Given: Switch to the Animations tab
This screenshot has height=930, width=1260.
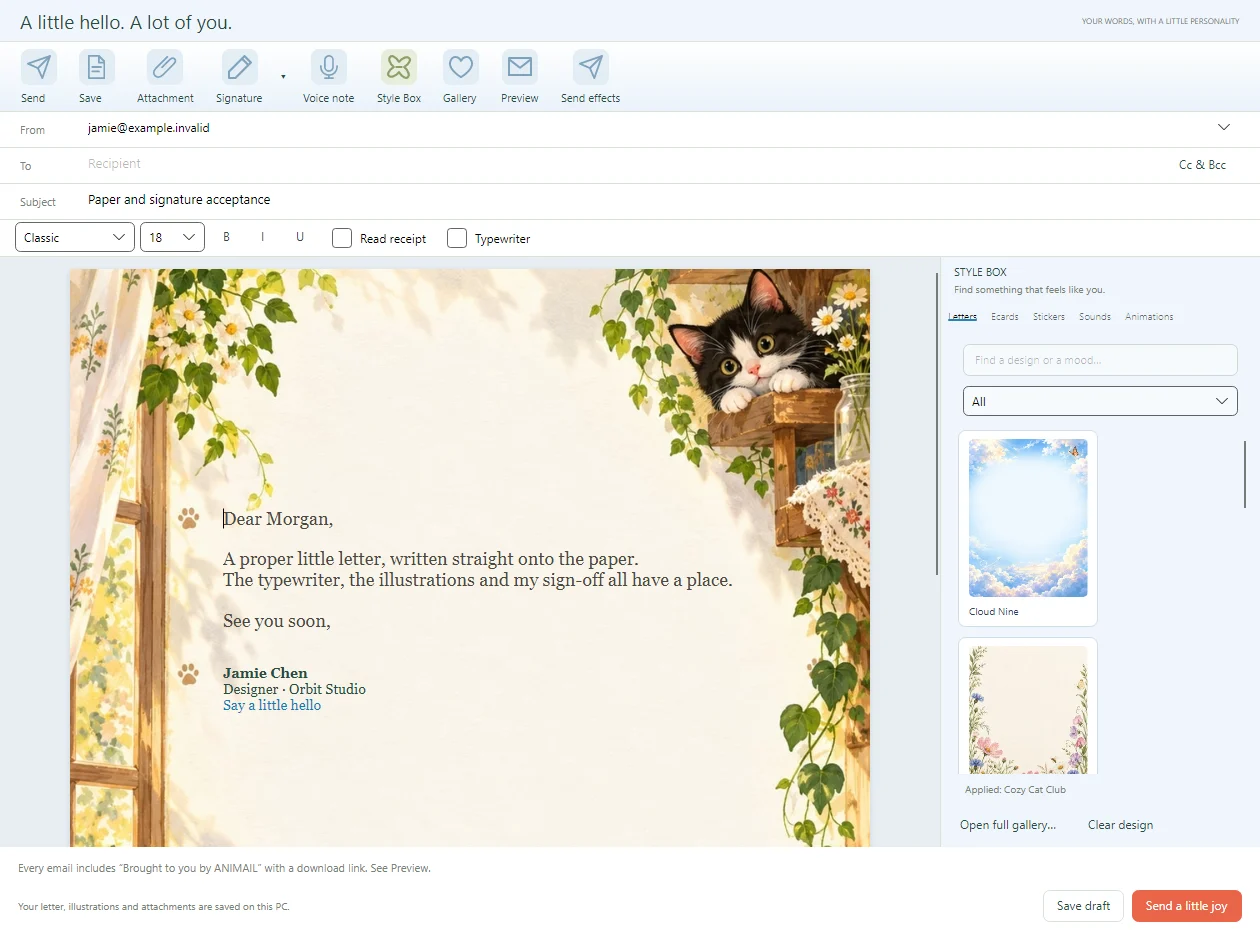Looking at the screenshot, I should click(x=1149, y=317).
